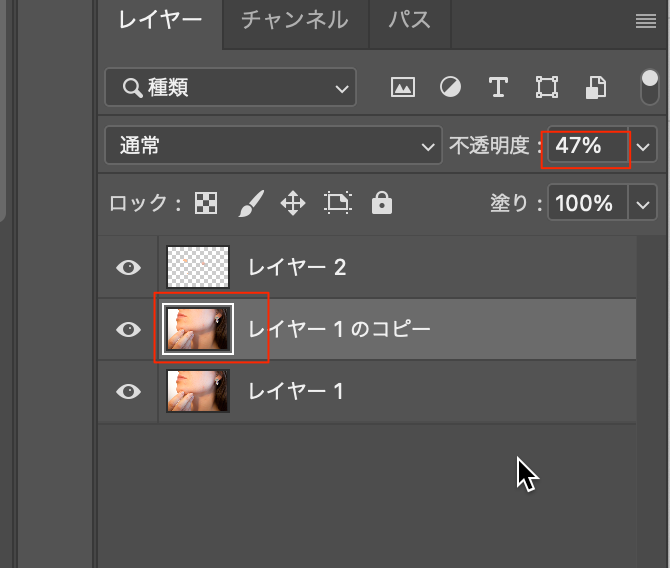Viewport: 670px width, 568px height.
Task: Filter layers by shape type
Action: click(x=546, y=88)
